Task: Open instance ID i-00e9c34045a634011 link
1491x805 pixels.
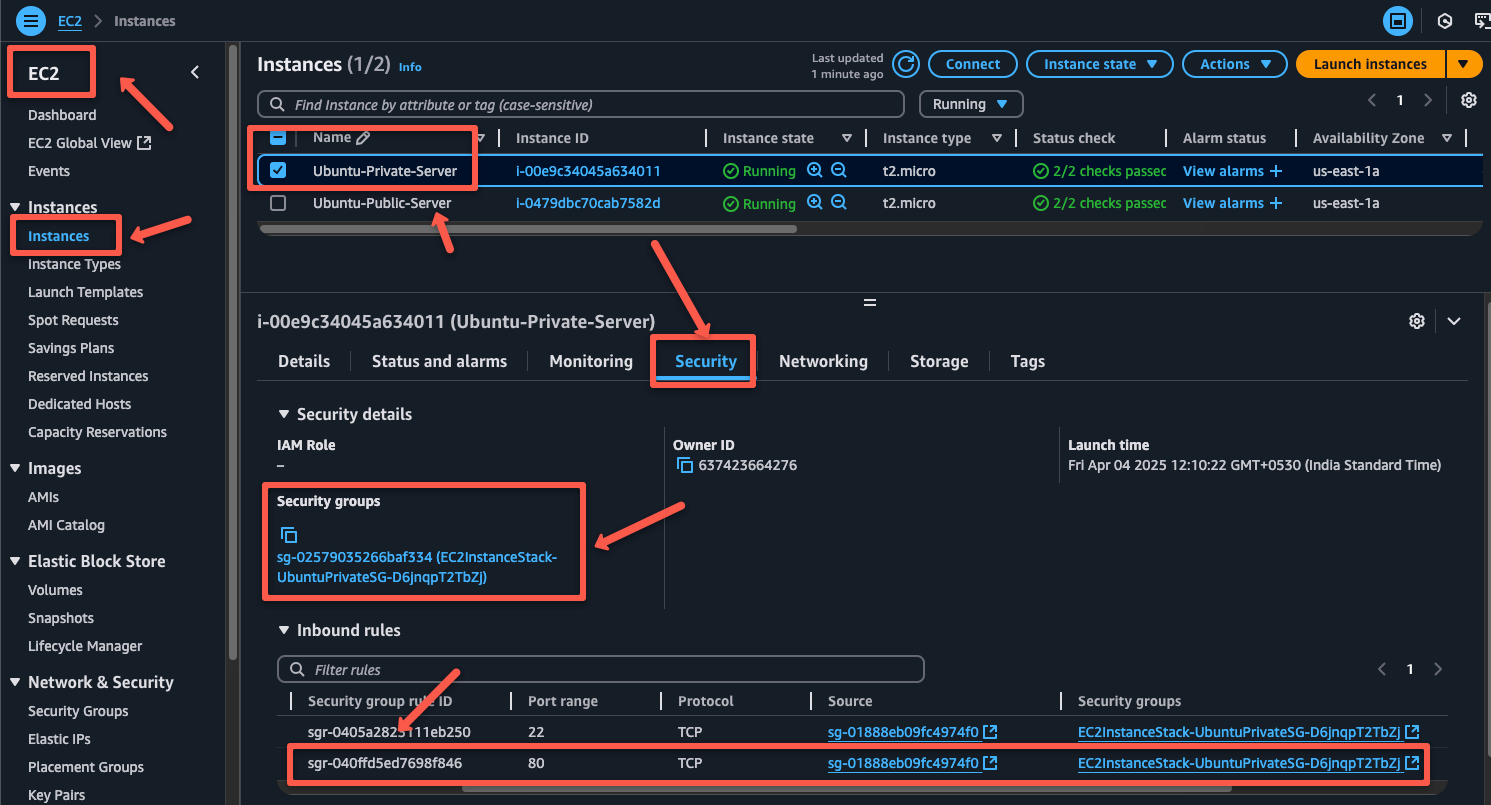Action: pyautogui.click(x=588, y=171)
